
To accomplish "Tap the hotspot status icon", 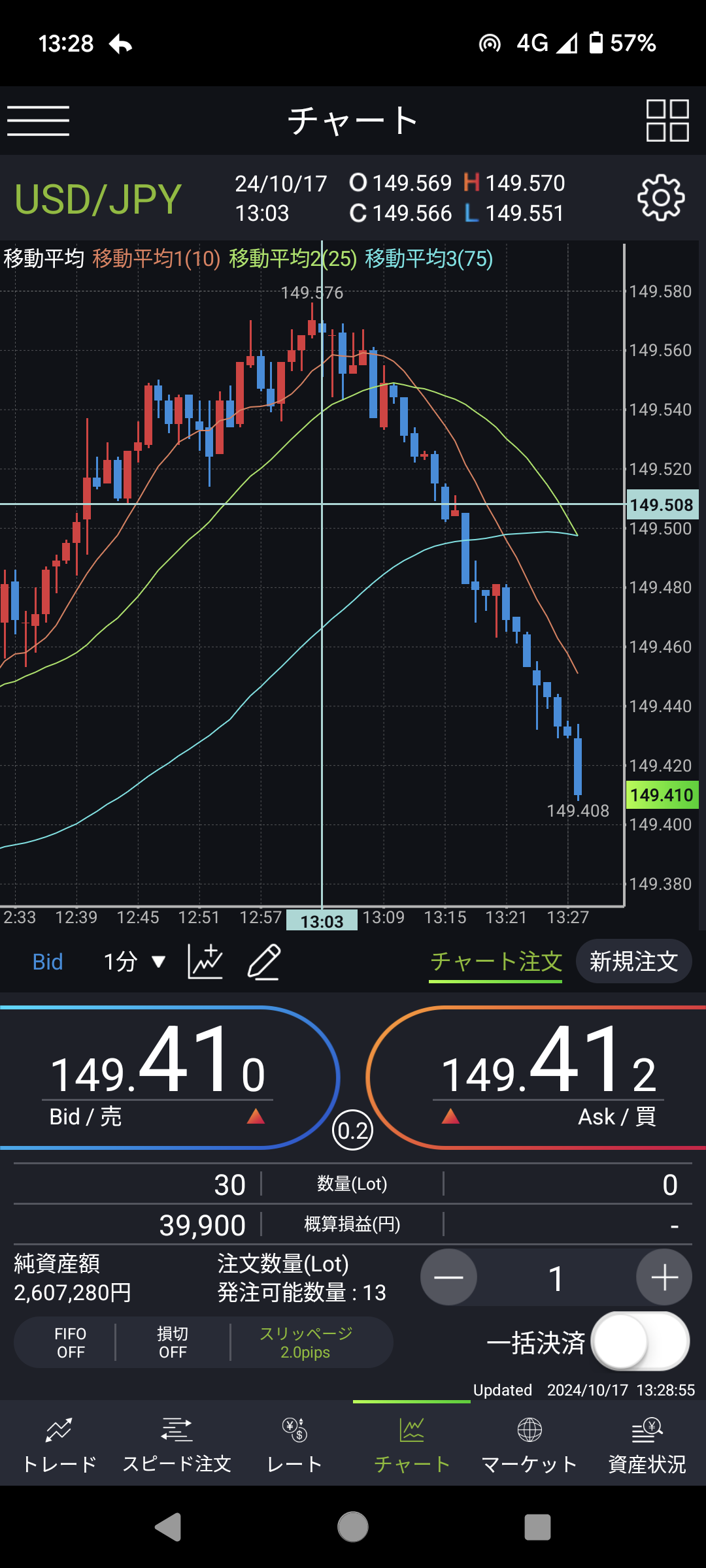I will 490,44.
